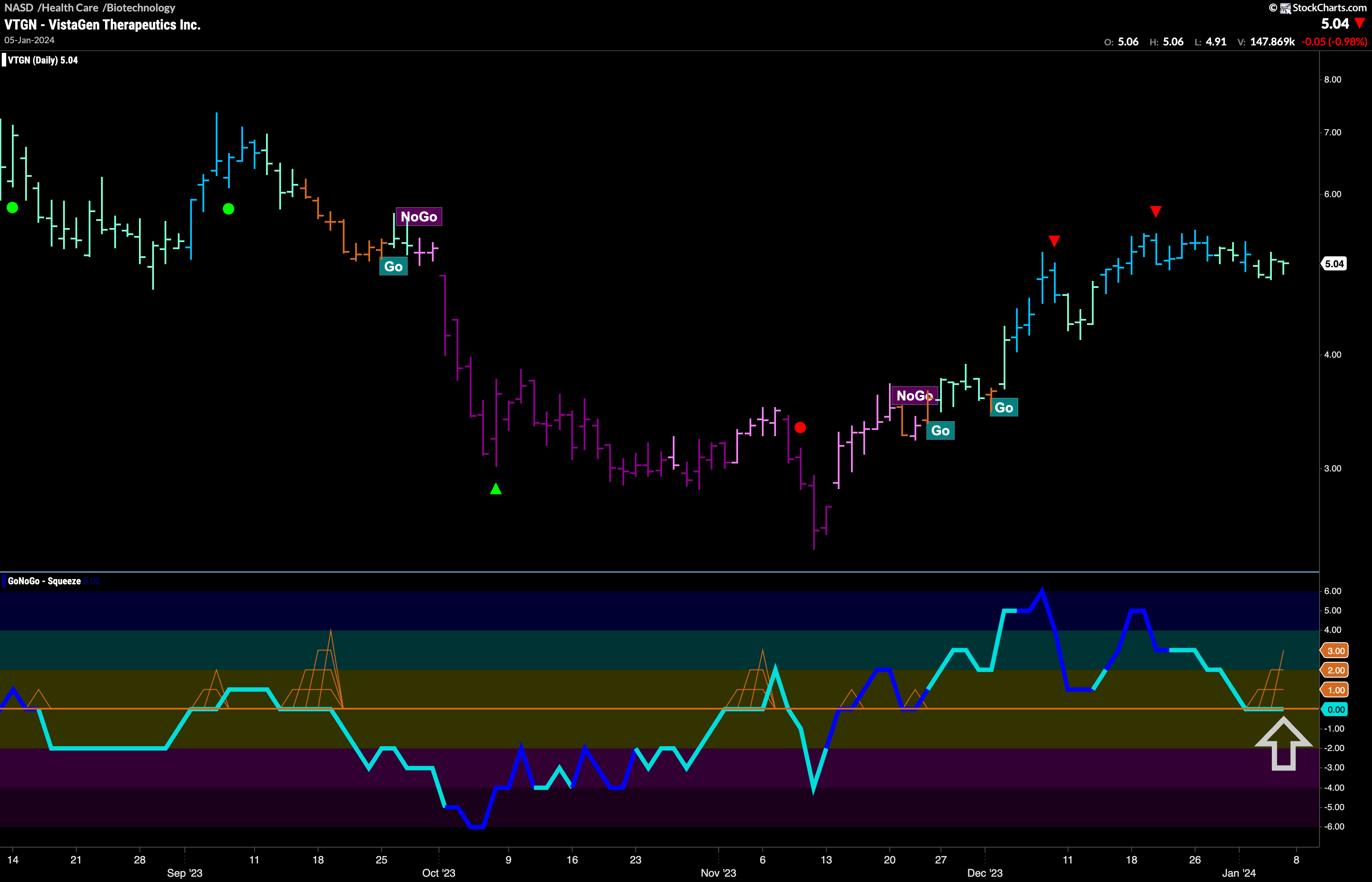Click the Sep '23 time axis label
This screenshot has width=1372, height=882.
point(184,873)
